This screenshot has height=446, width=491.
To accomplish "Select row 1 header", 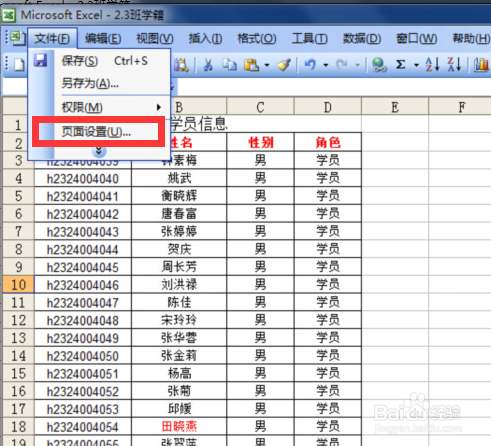I will pos(18,125).
